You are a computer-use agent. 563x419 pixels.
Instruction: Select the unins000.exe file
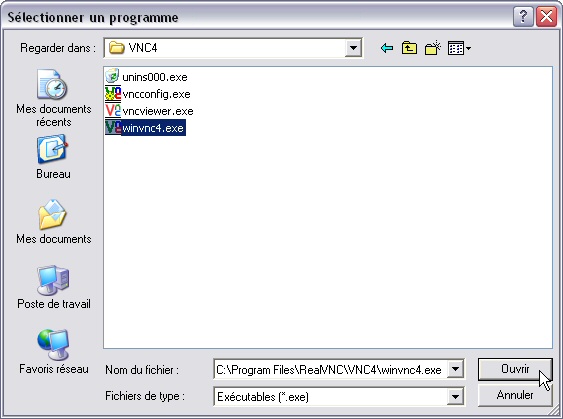click(146, 77)
